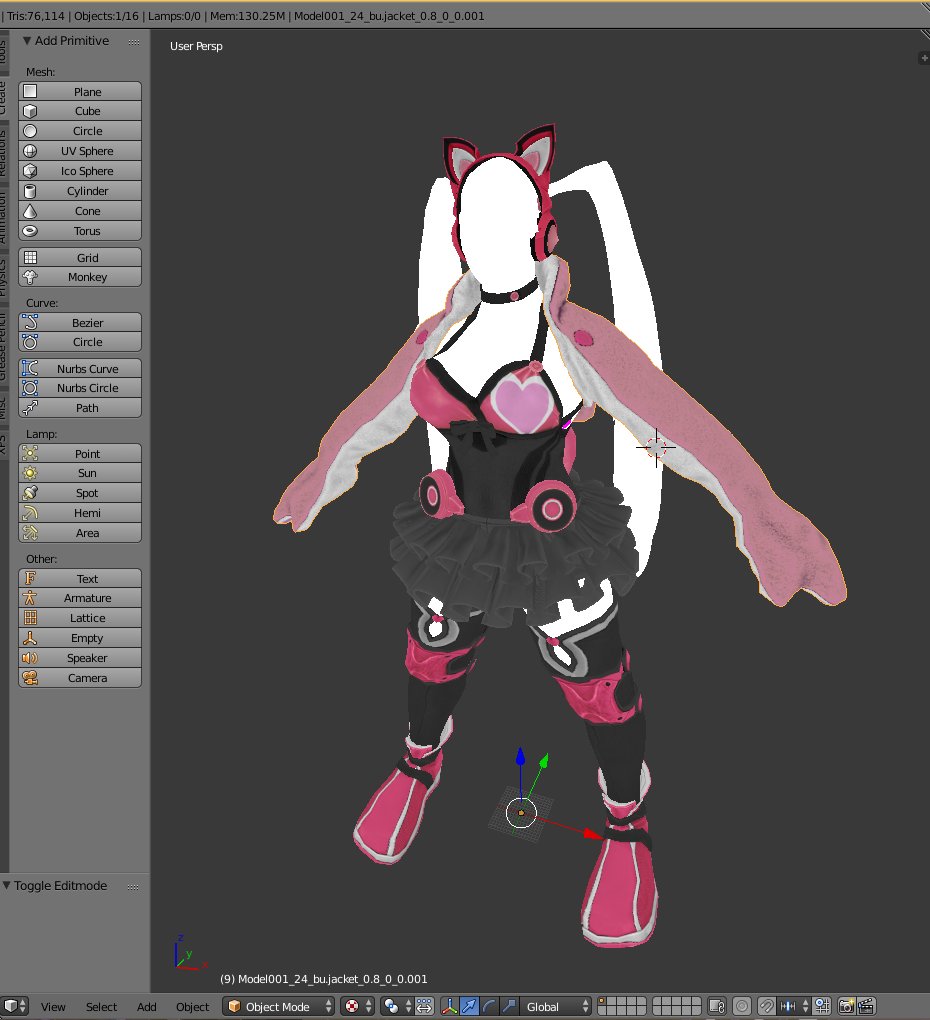
Task: Add a Point lamp
Action: [x=80, y=454]
